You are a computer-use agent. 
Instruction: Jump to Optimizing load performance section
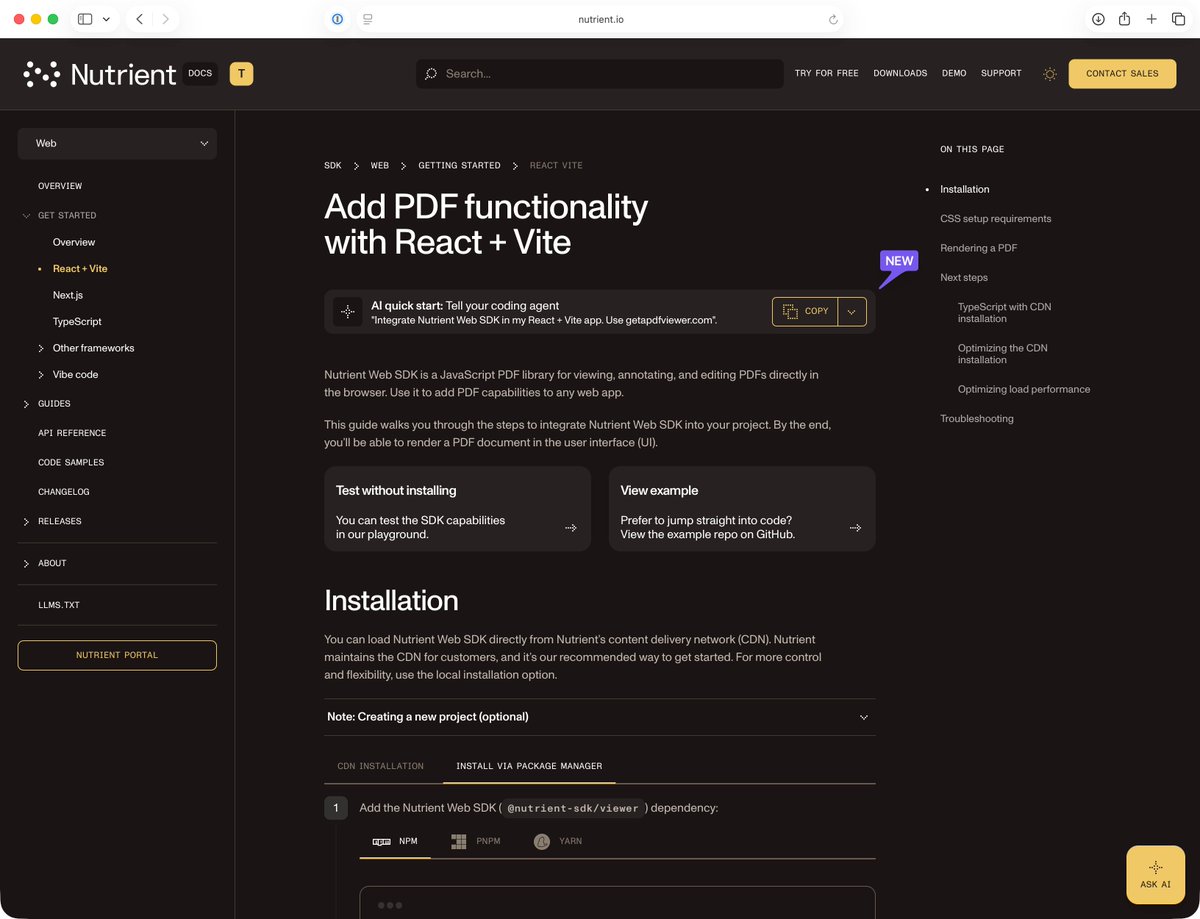[x=1024, y=389]
